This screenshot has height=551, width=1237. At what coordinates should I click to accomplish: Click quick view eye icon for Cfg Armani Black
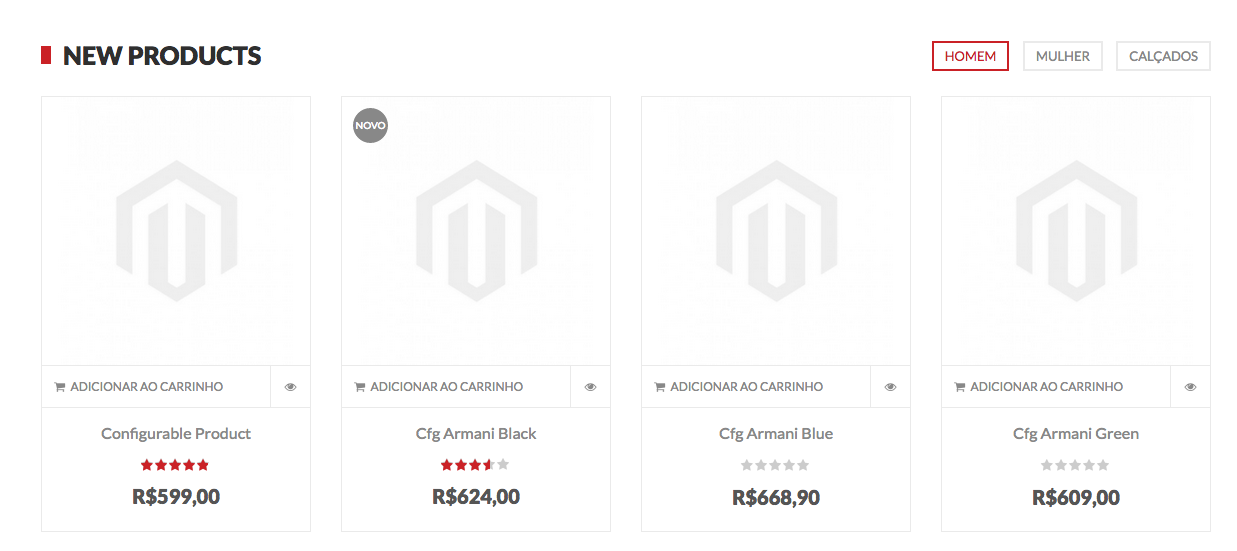click(590, 387)
